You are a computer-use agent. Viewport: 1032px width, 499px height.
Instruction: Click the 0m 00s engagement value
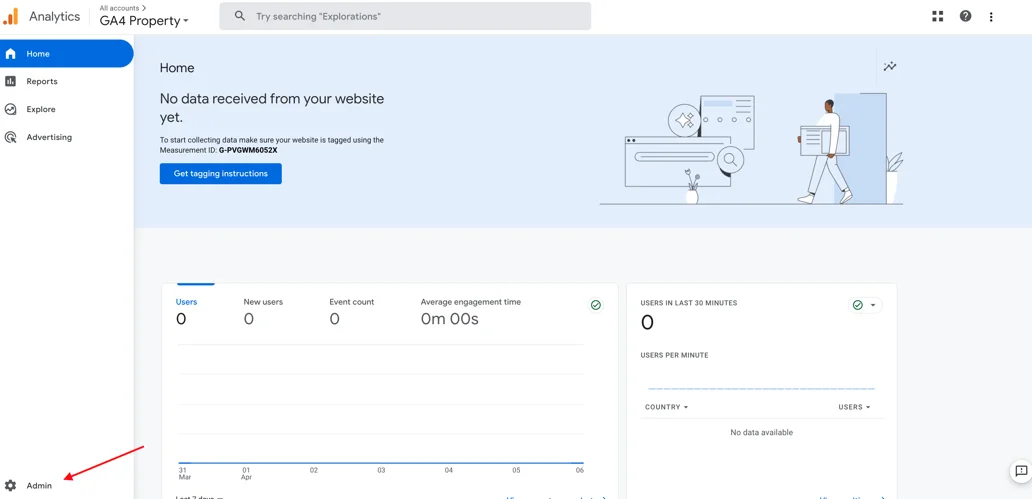(x=450, y=319)
